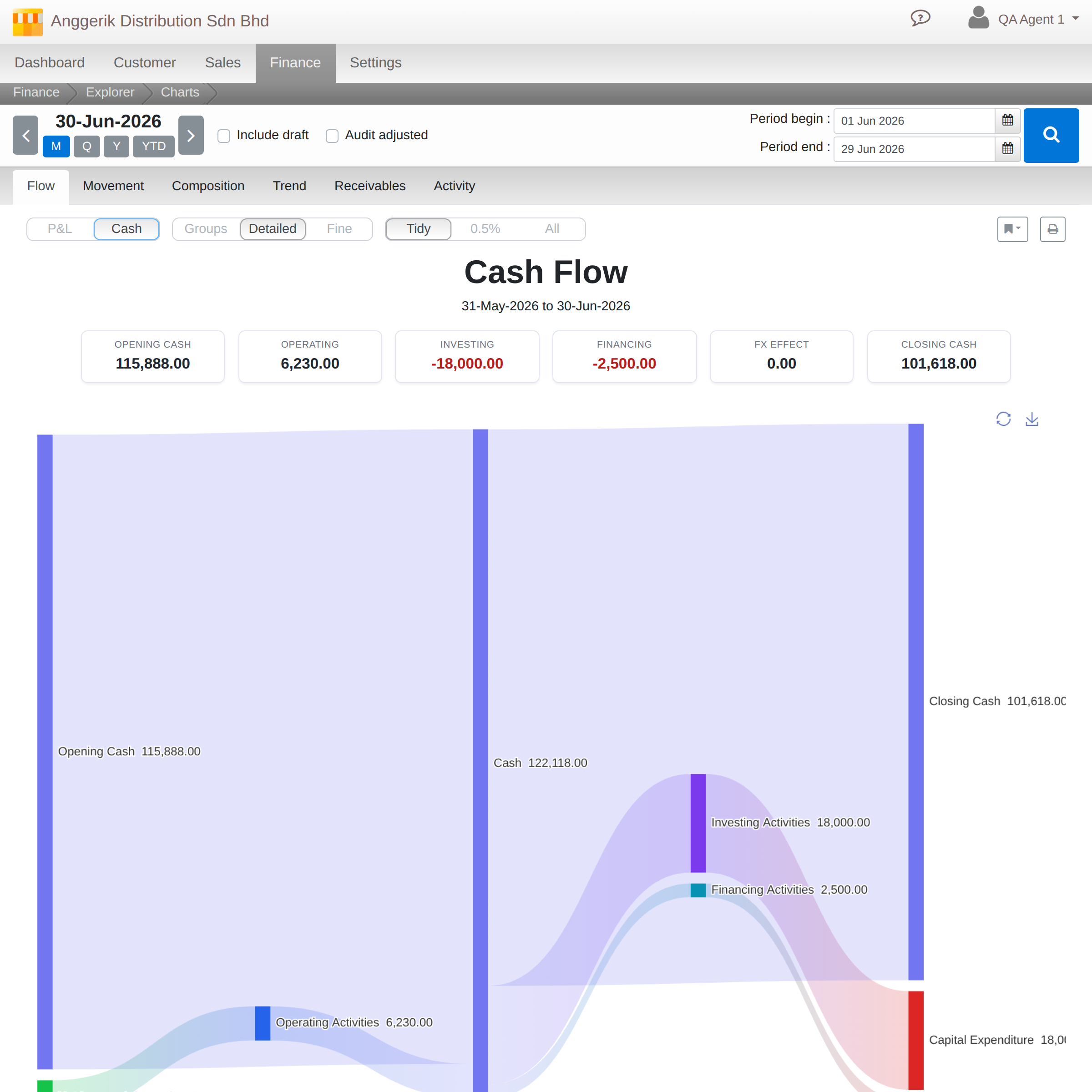Open the Customer menu
1092x1092 pixels.
(145, 63)
